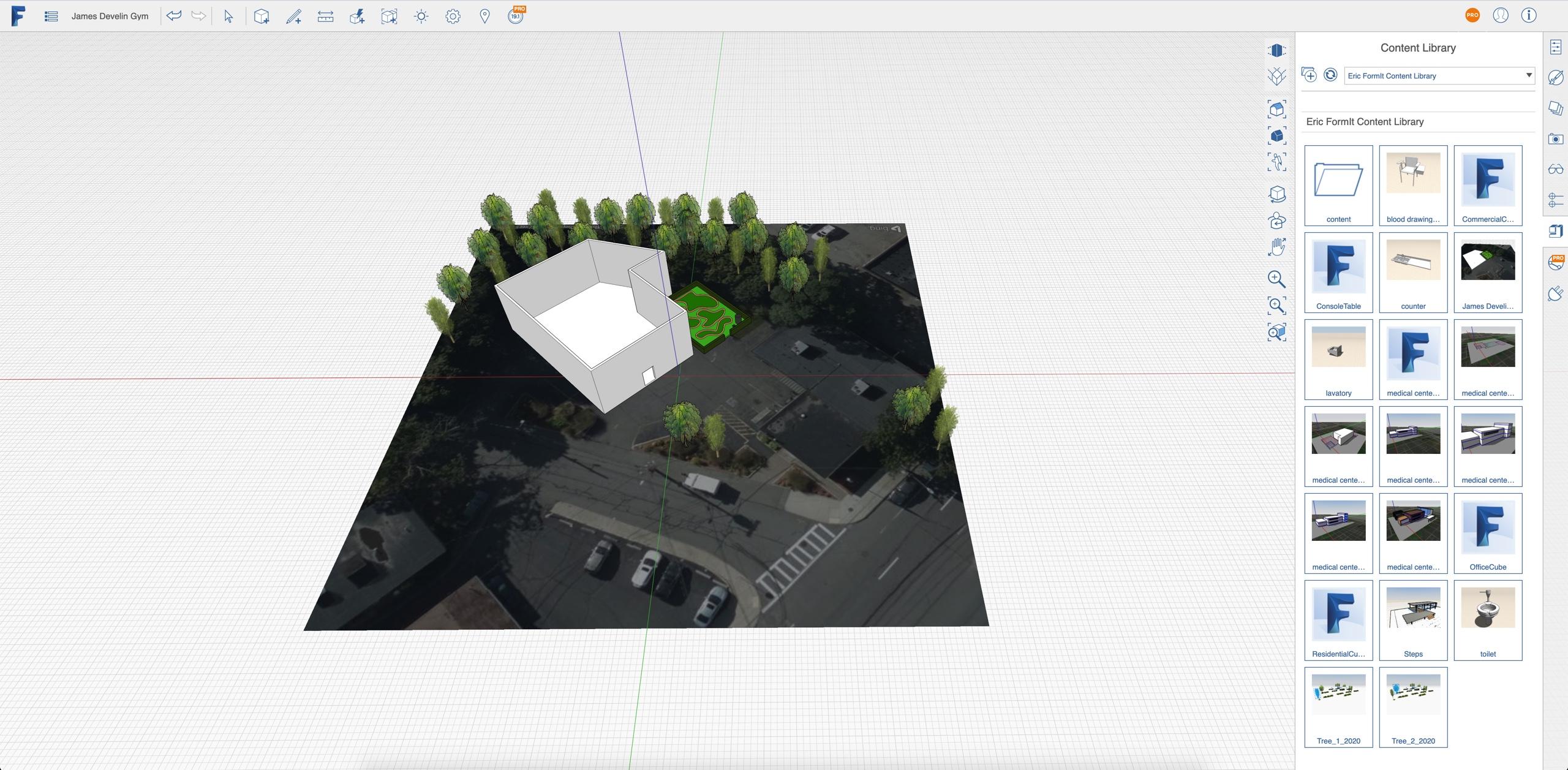Select the ResidentialCu... library item

pyautogui.click(x=1338, y=621)
